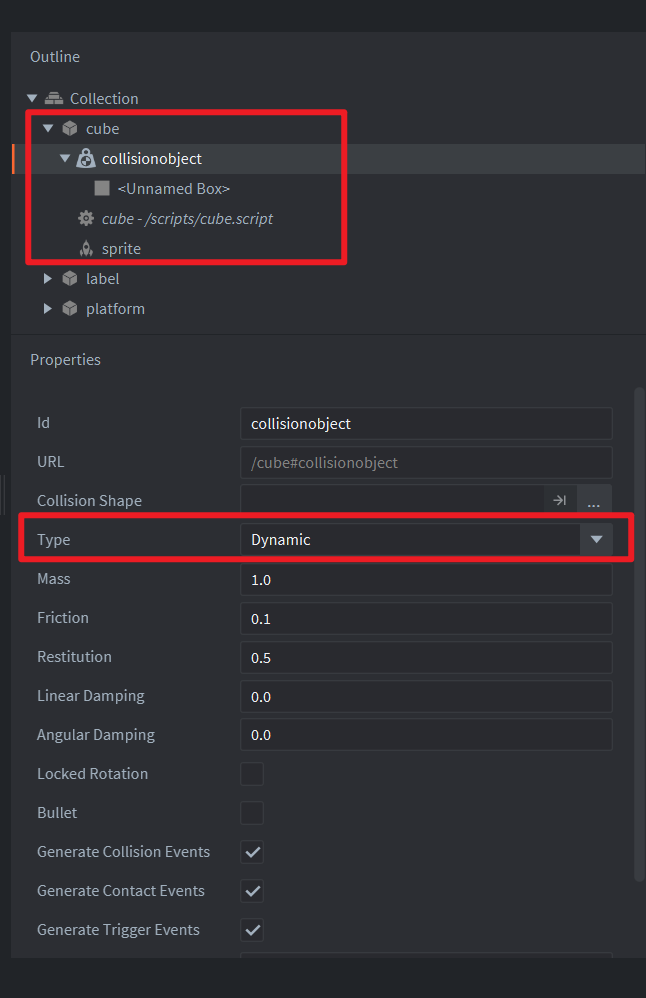The image size is (646, 998).
Task: Click the collisionobject component icon
Action: pos(86,158)
